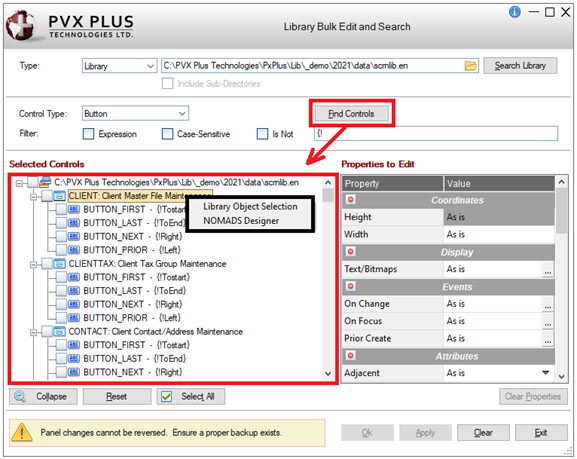Collapse the Attributes group red icon
The width and height of the screenshot is (577, 459).
click(x=351, y=355)
